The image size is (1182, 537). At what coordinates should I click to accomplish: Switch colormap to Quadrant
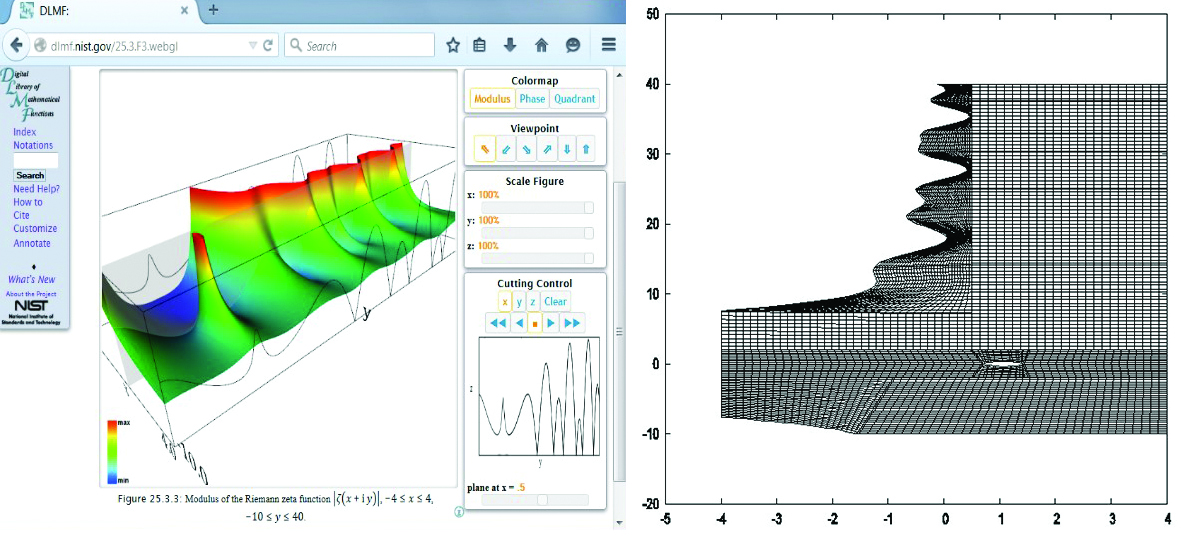tap(574, 98)
